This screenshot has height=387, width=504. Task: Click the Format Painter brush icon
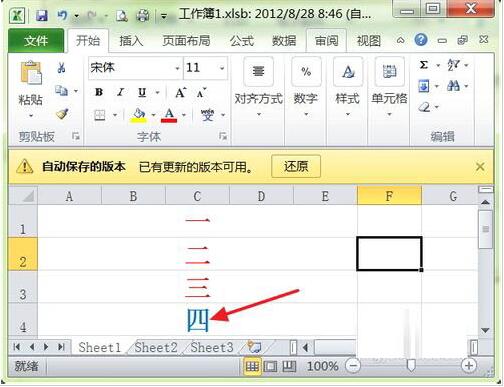(x=62, y=114)
